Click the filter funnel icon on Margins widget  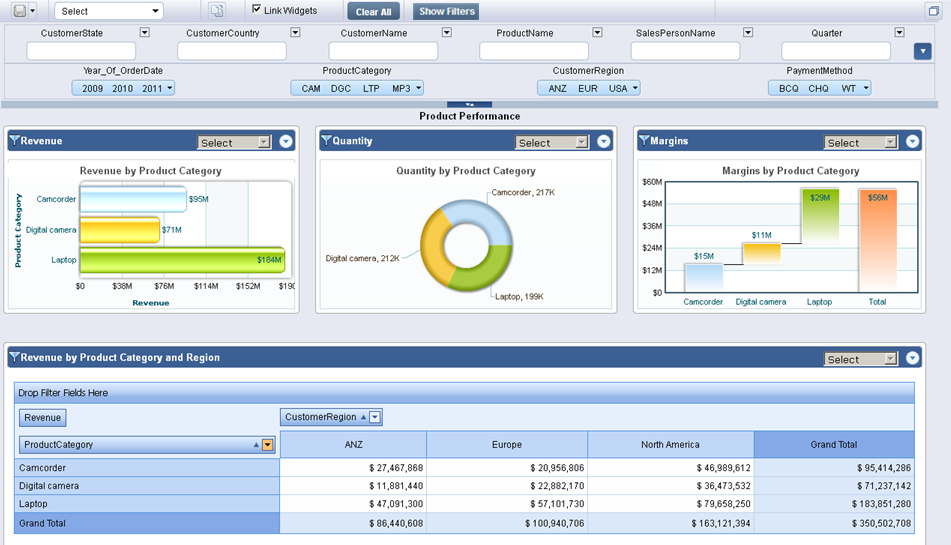[x=644, y=141]
